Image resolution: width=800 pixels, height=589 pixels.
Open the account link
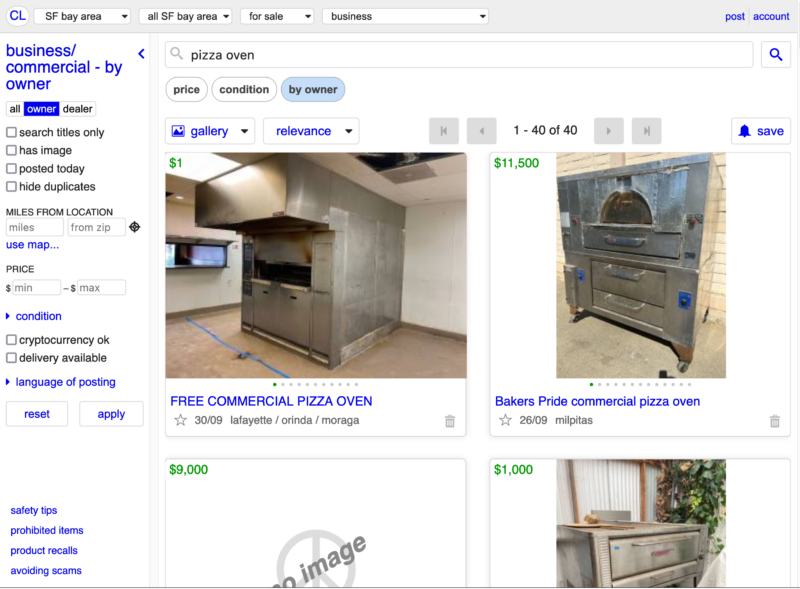[x=771, y=16]
